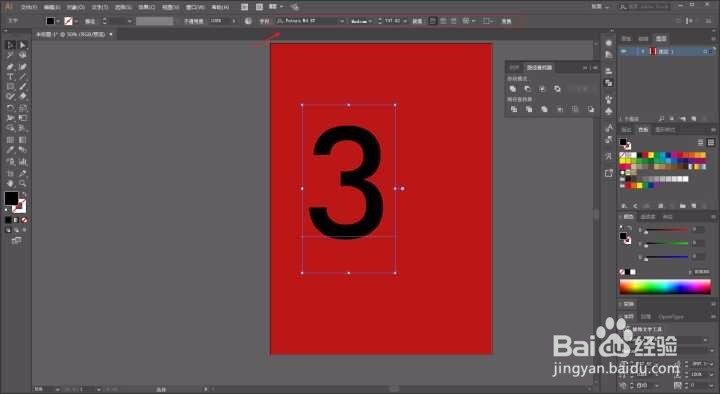Viewport: 720px width, 394px height.
Task: Select the Eyedropper tool
Action: point(10,150)
